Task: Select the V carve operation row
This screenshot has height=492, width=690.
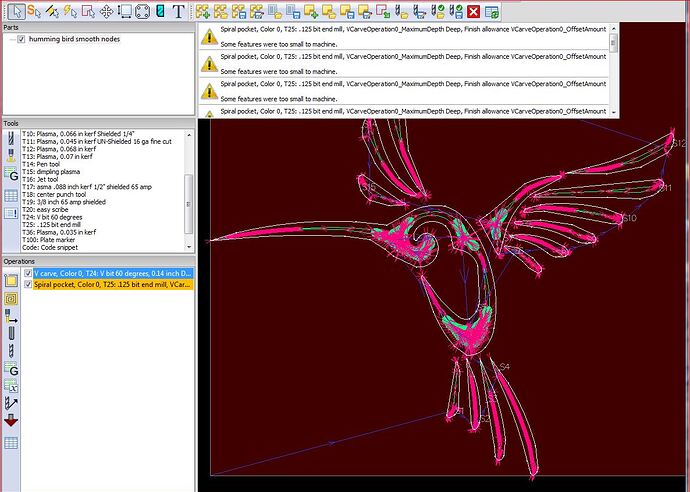Action: click(113, 273)
